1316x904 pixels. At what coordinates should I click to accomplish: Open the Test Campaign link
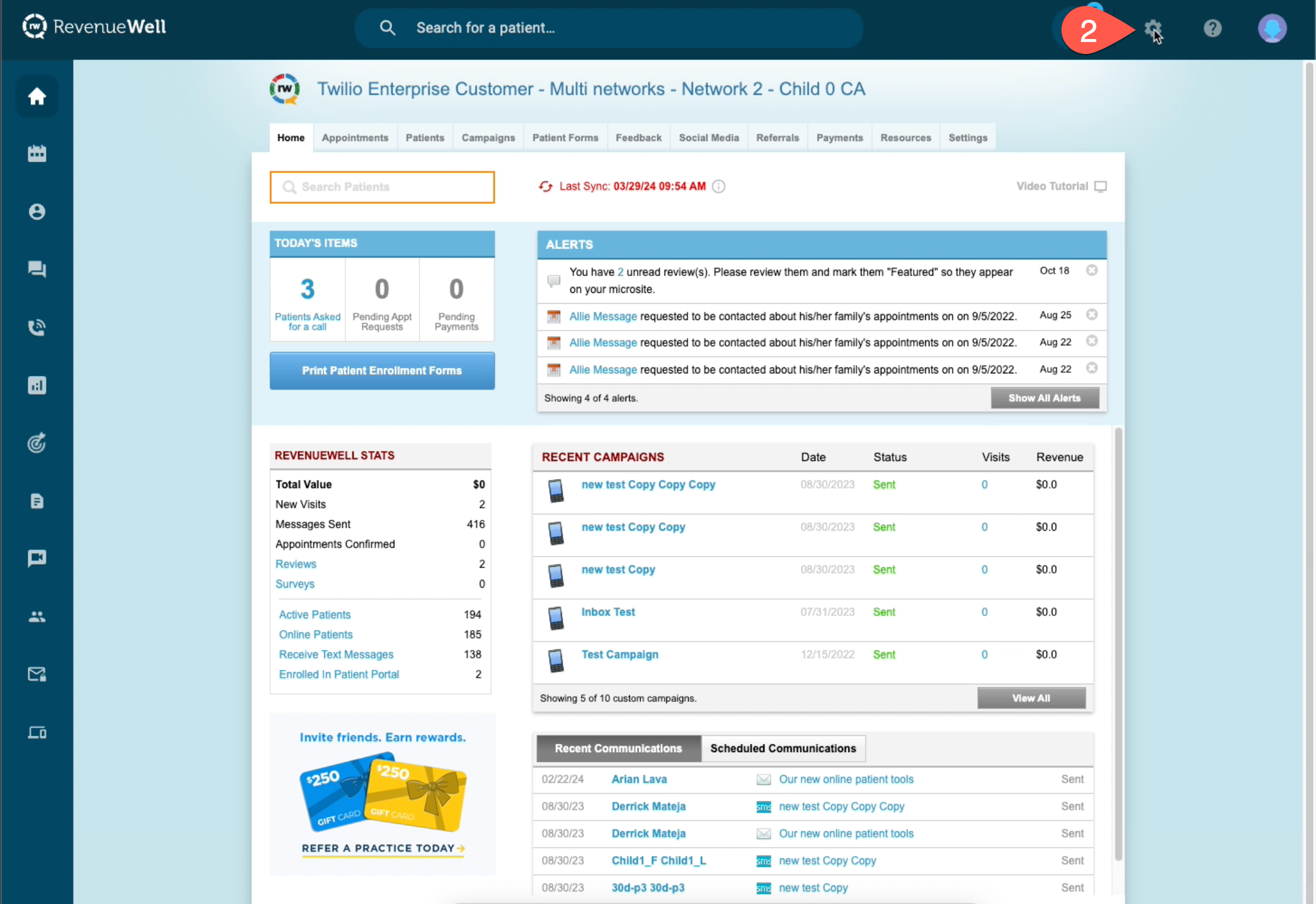pyautogui.click(x=620, y=654)
